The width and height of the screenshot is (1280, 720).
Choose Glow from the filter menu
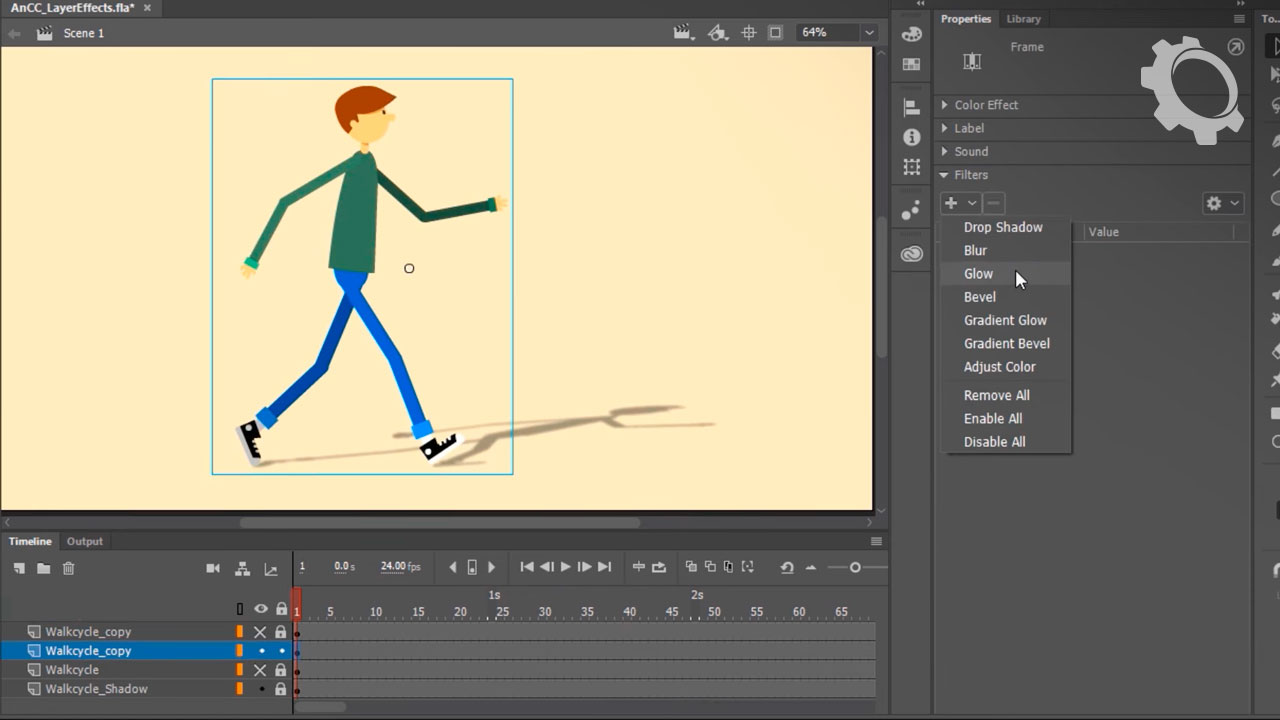coord(978,274)
